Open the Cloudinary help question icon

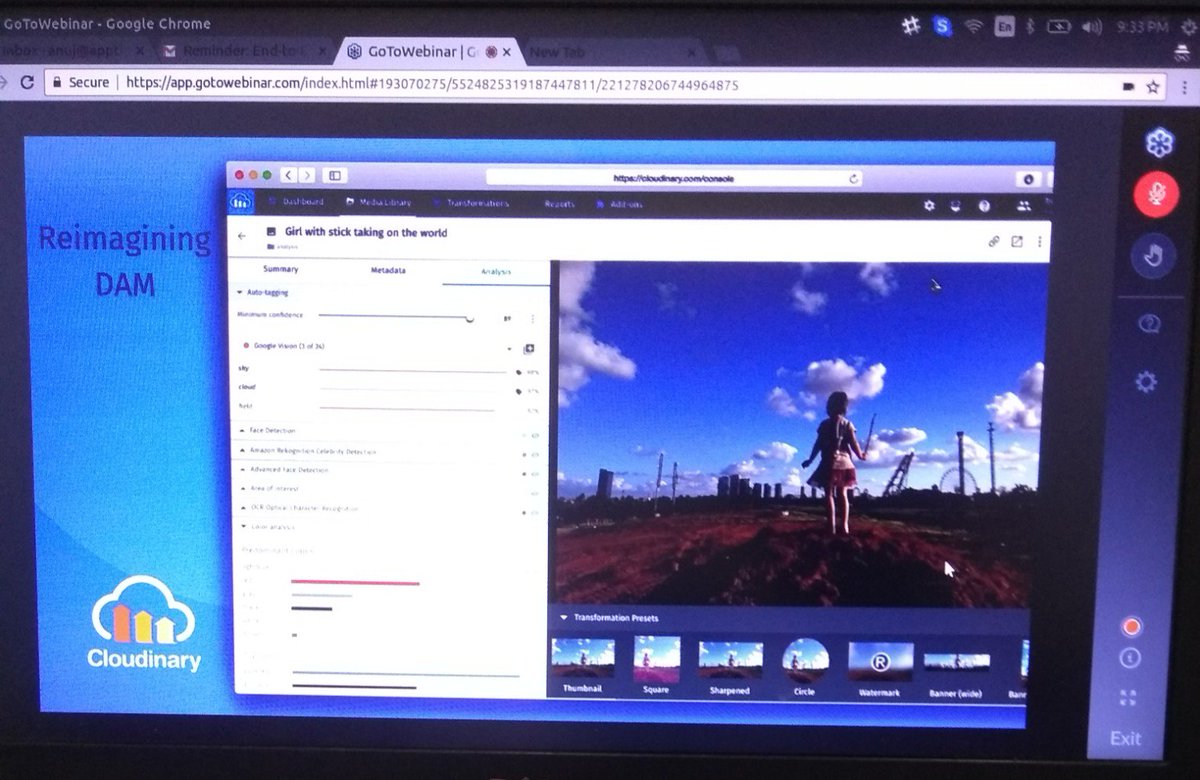click(984, 206)
